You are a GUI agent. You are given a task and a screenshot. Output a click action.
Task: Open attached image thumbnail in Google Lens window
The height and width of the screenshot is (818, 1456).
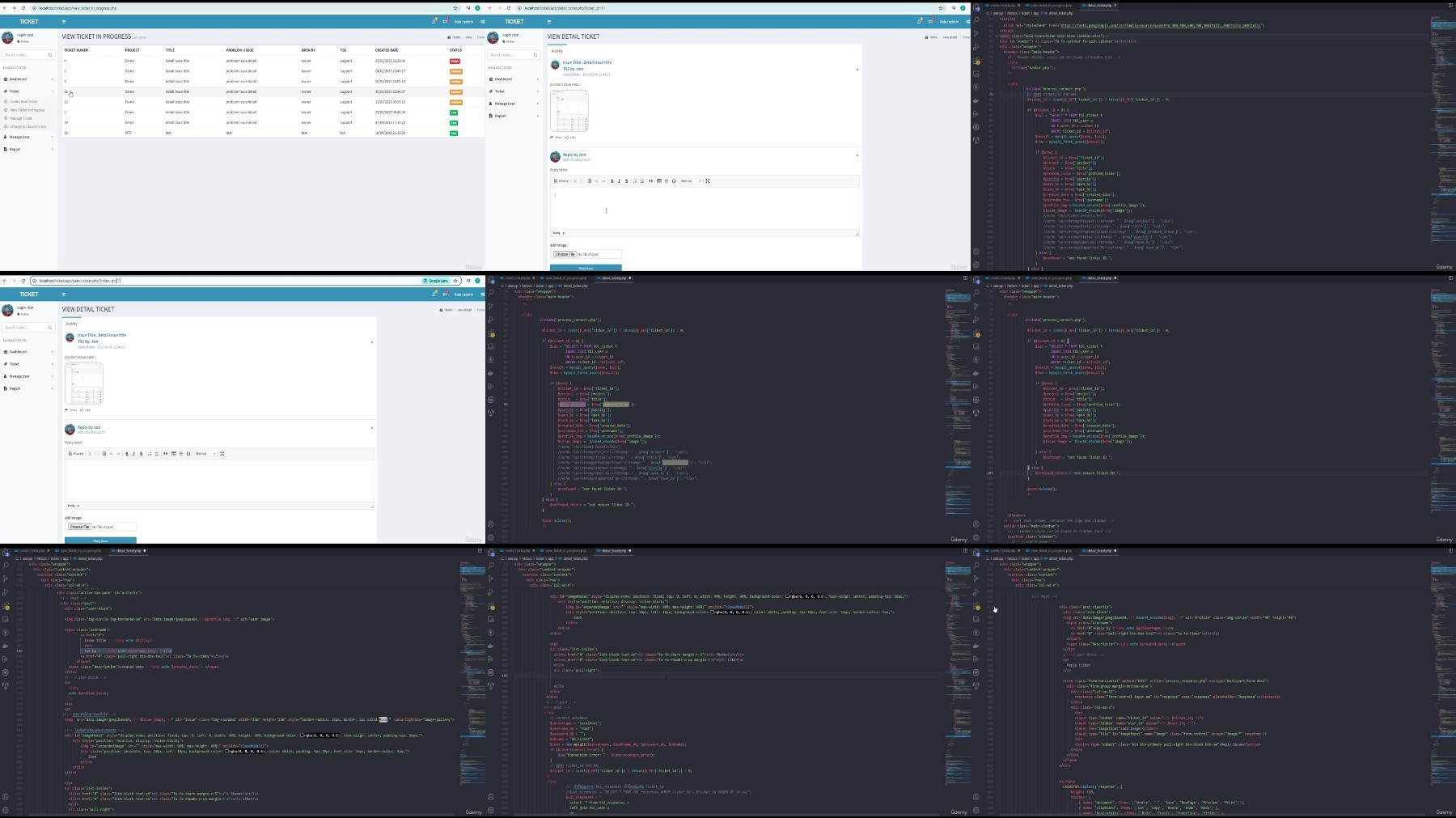click(84, 384)
